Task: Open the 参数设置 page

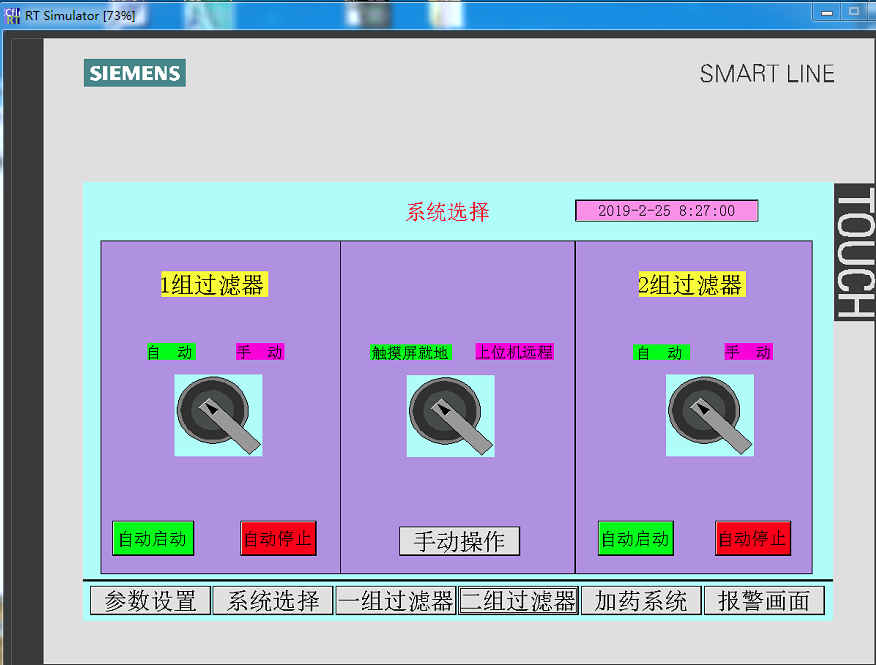Action: pos(150,601)
